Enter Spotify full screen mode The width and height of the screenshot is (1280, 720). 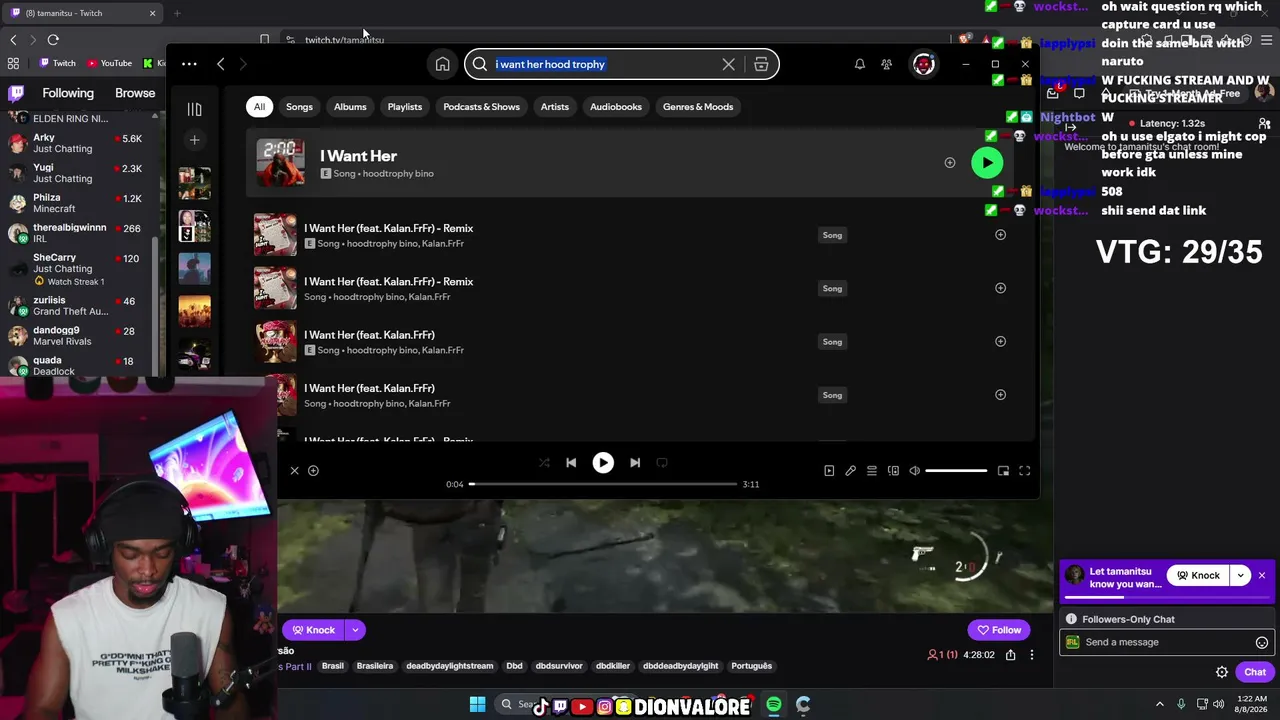1024,471
